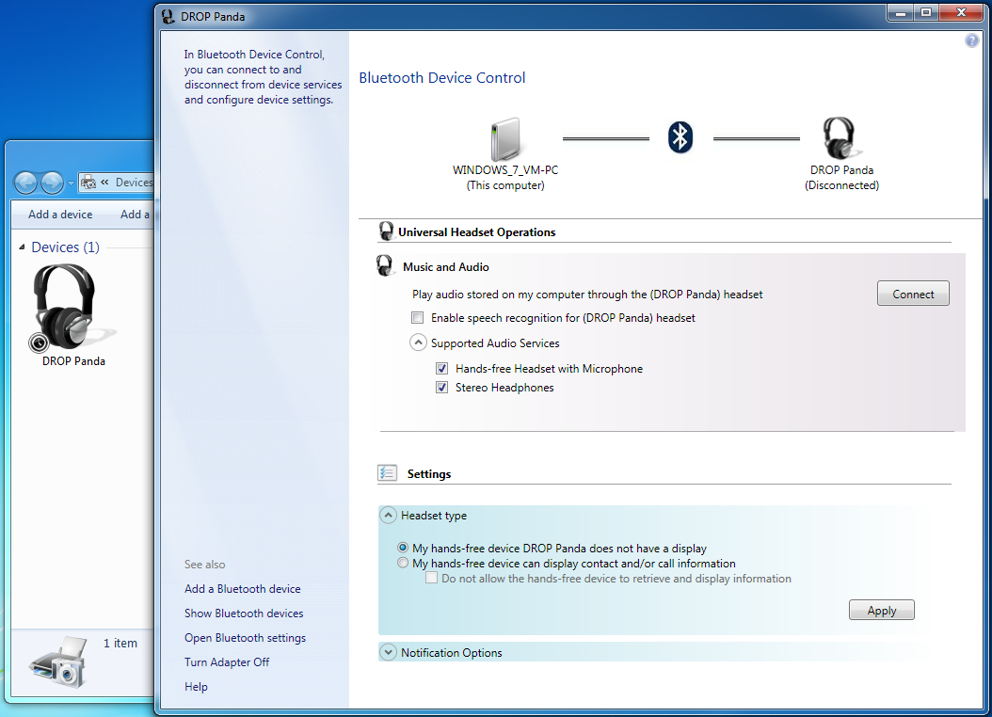Select the DROP Panda device thumbnail

66,305
